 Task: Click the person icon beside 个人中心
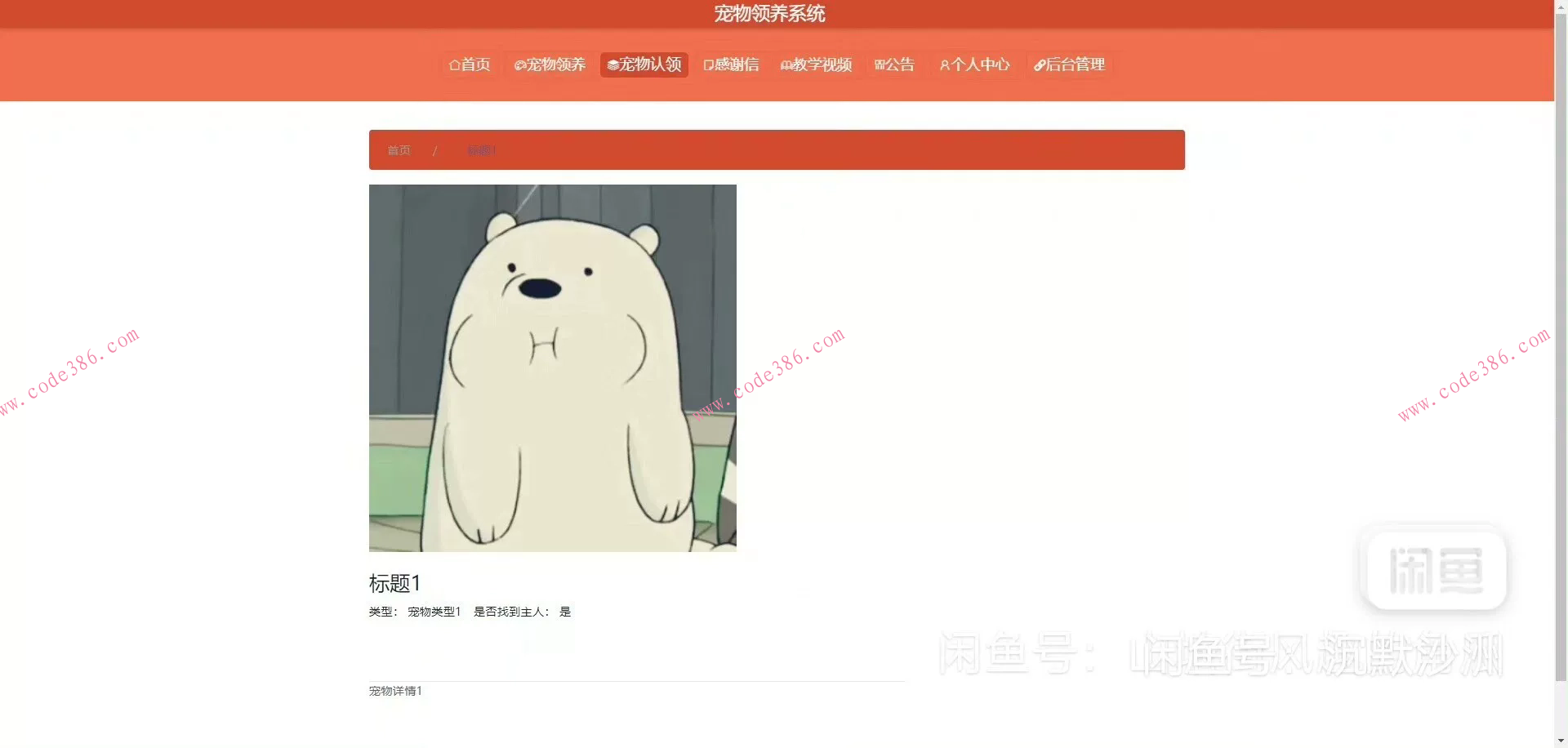click(x=945, y=65)
